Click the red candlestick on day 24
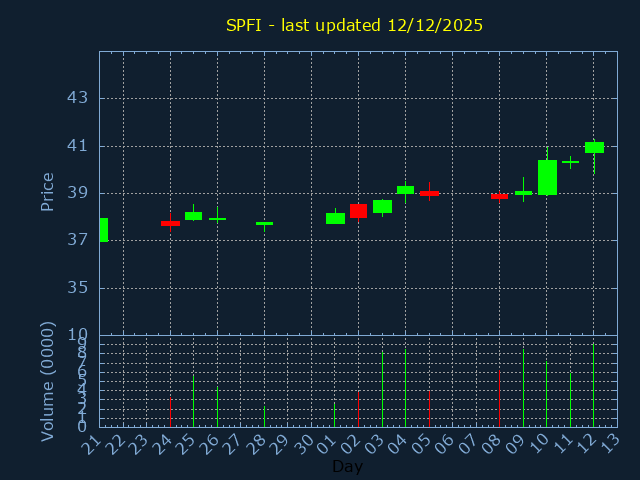This screenshot has height=480, width=640. tap(170, 223)
